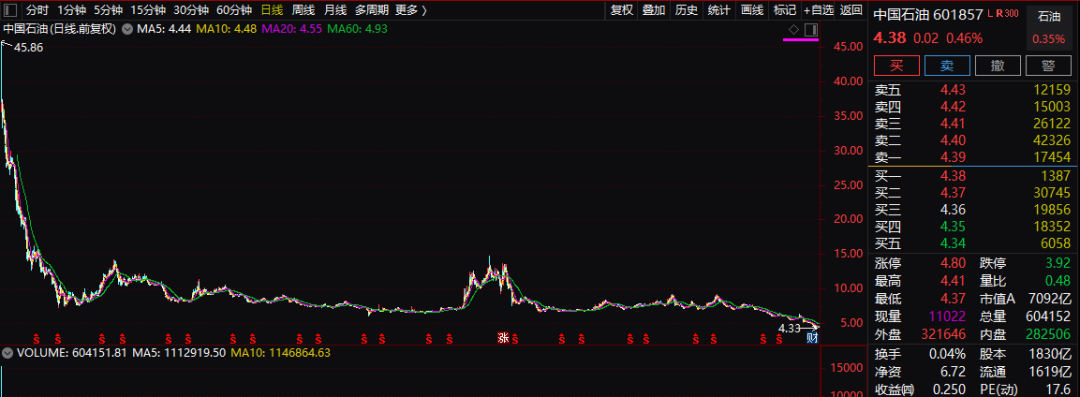Image resolution: width=1080 pixels, height=397 pixels.
Task: Click the 买一 price 4.38
Action: click(954, 176)
